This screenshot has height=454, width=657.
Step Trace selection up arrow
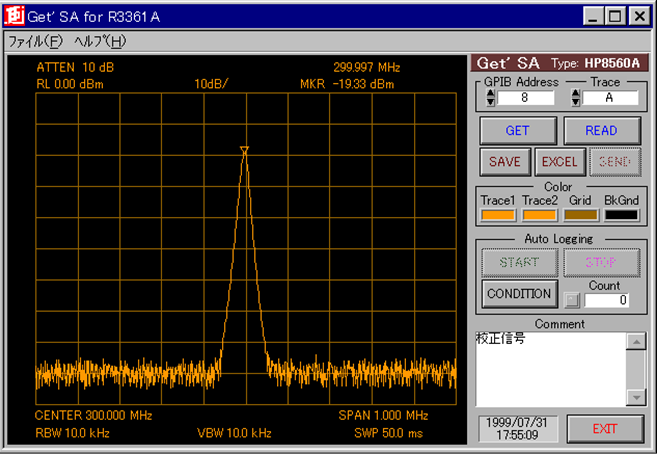576,94
